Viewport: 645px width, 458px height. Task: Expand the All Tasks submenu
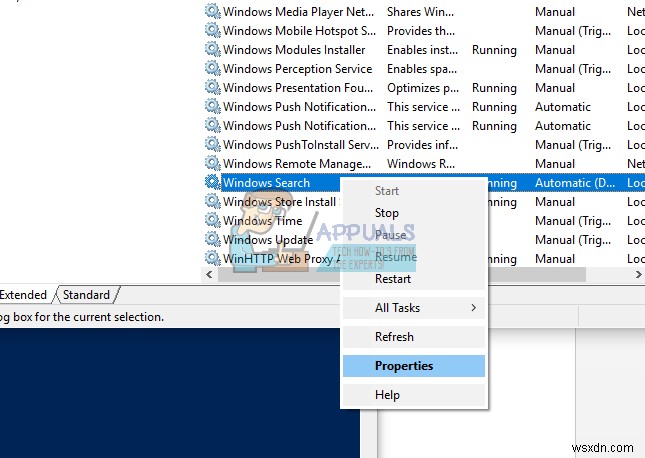click(x=414, y=308)
